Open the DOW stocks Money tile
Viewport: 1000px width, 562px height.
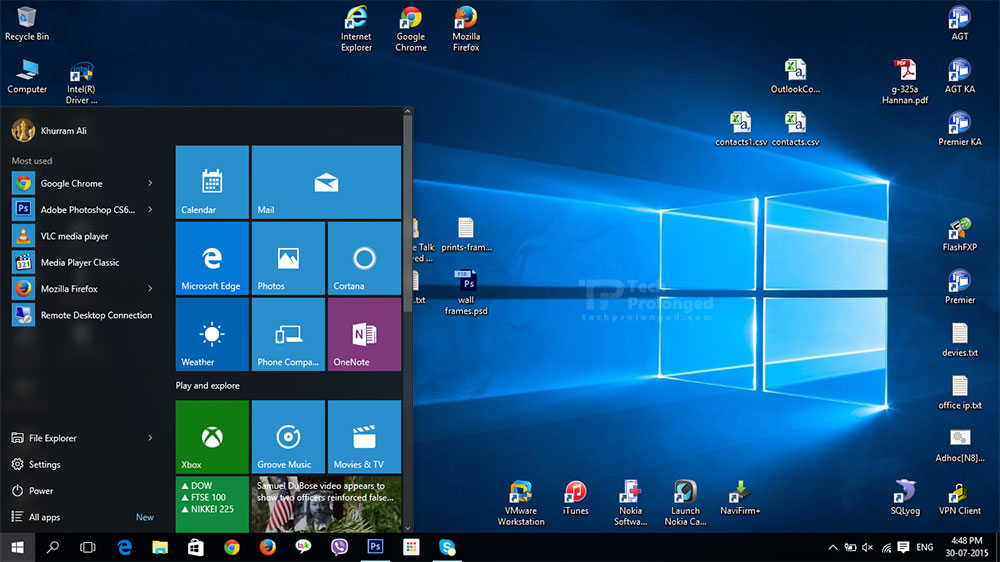tap(212, 504)
